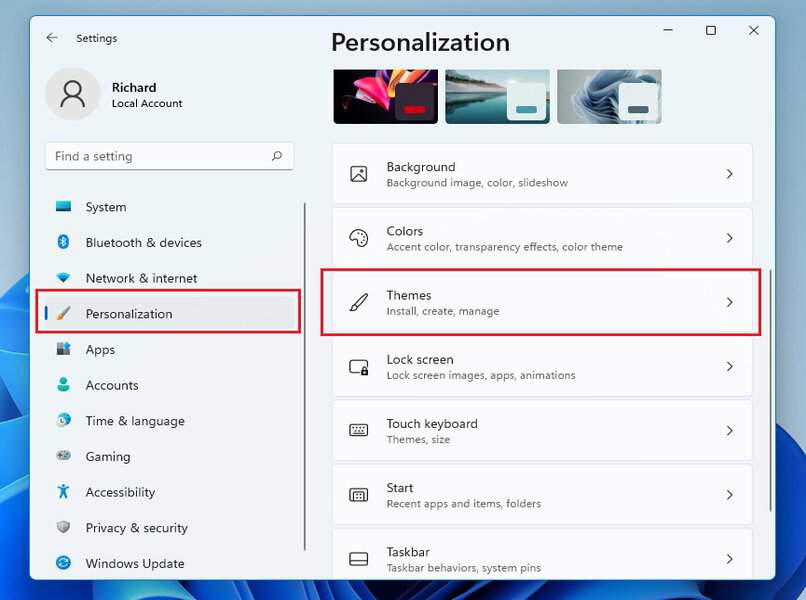Open the Colors row chevron arrow
The height and width of the screenshot is (600, 806).
(x=729, y=238)
